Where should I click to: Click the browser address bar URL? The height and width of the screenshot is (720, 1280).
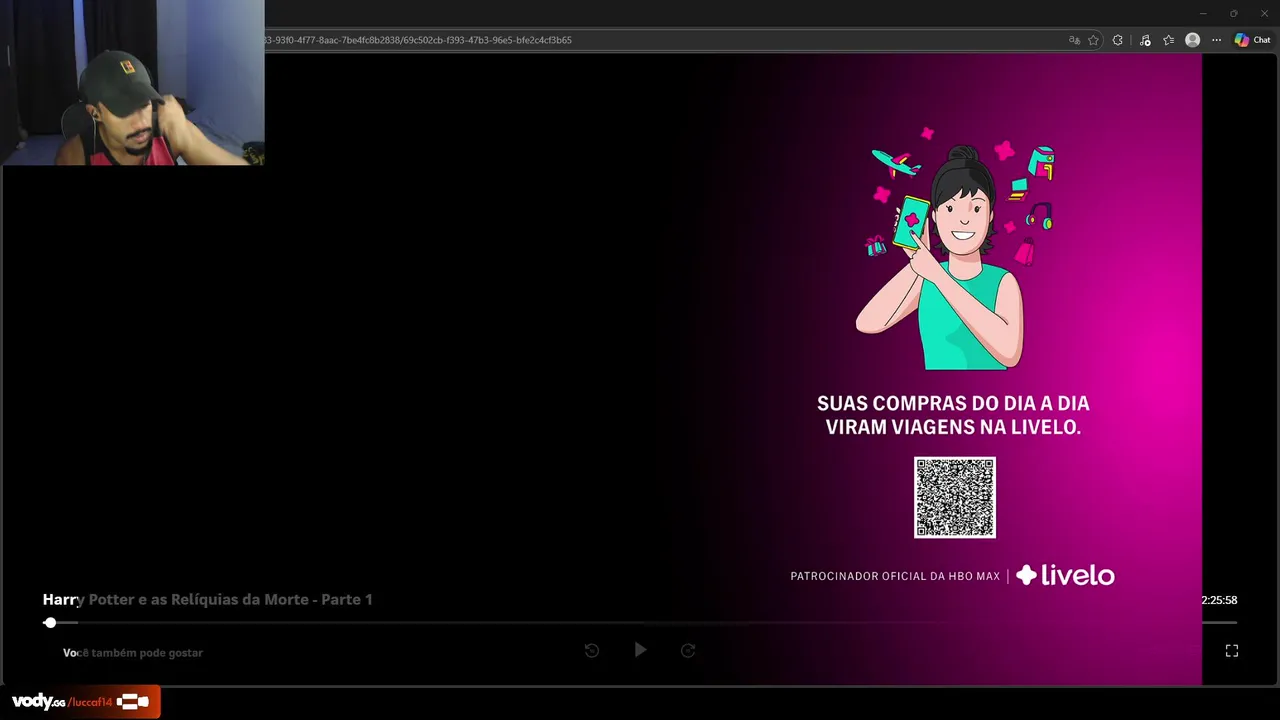point(418,40)
